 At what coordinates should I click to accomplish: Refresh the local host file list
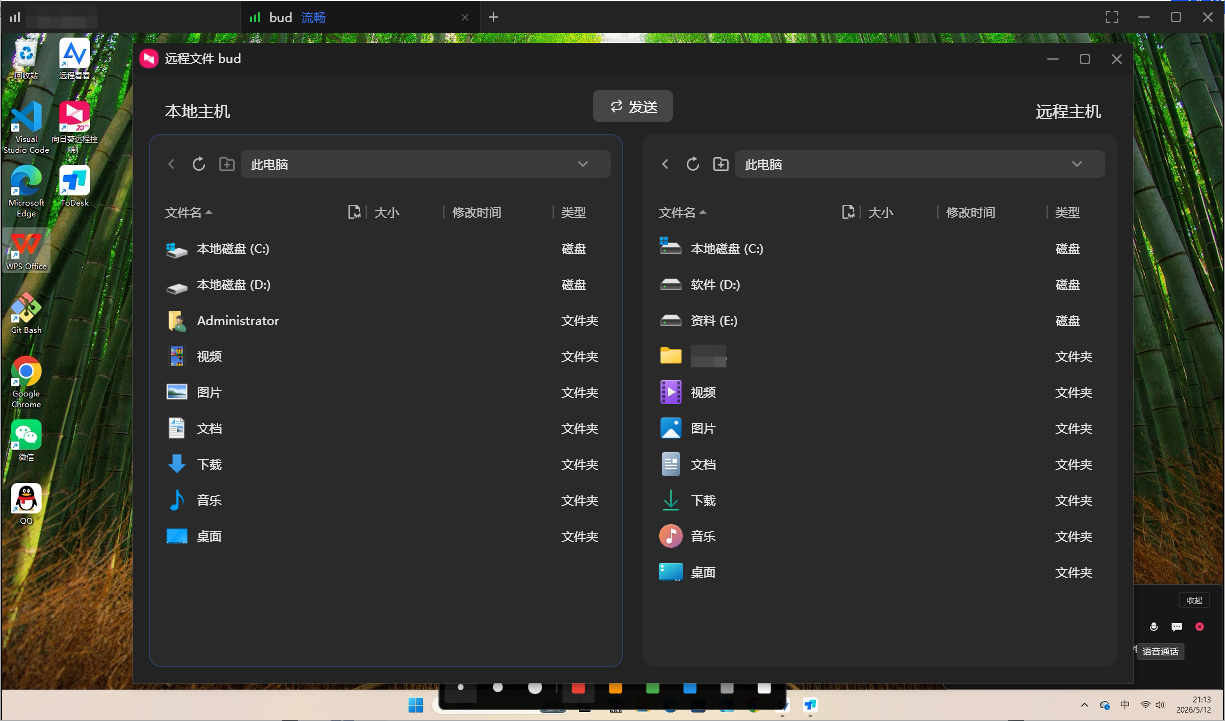click(x=199, y=164)
